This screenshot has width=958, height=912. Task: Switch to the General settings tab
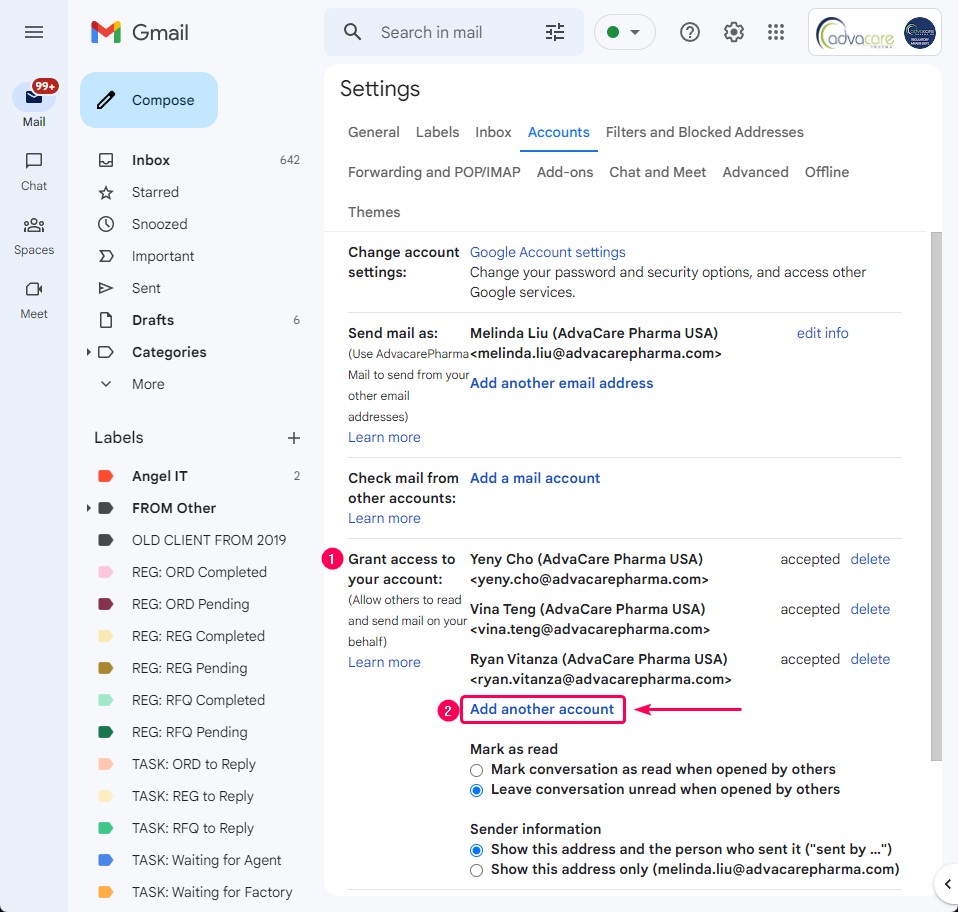(x=373, y=132)
